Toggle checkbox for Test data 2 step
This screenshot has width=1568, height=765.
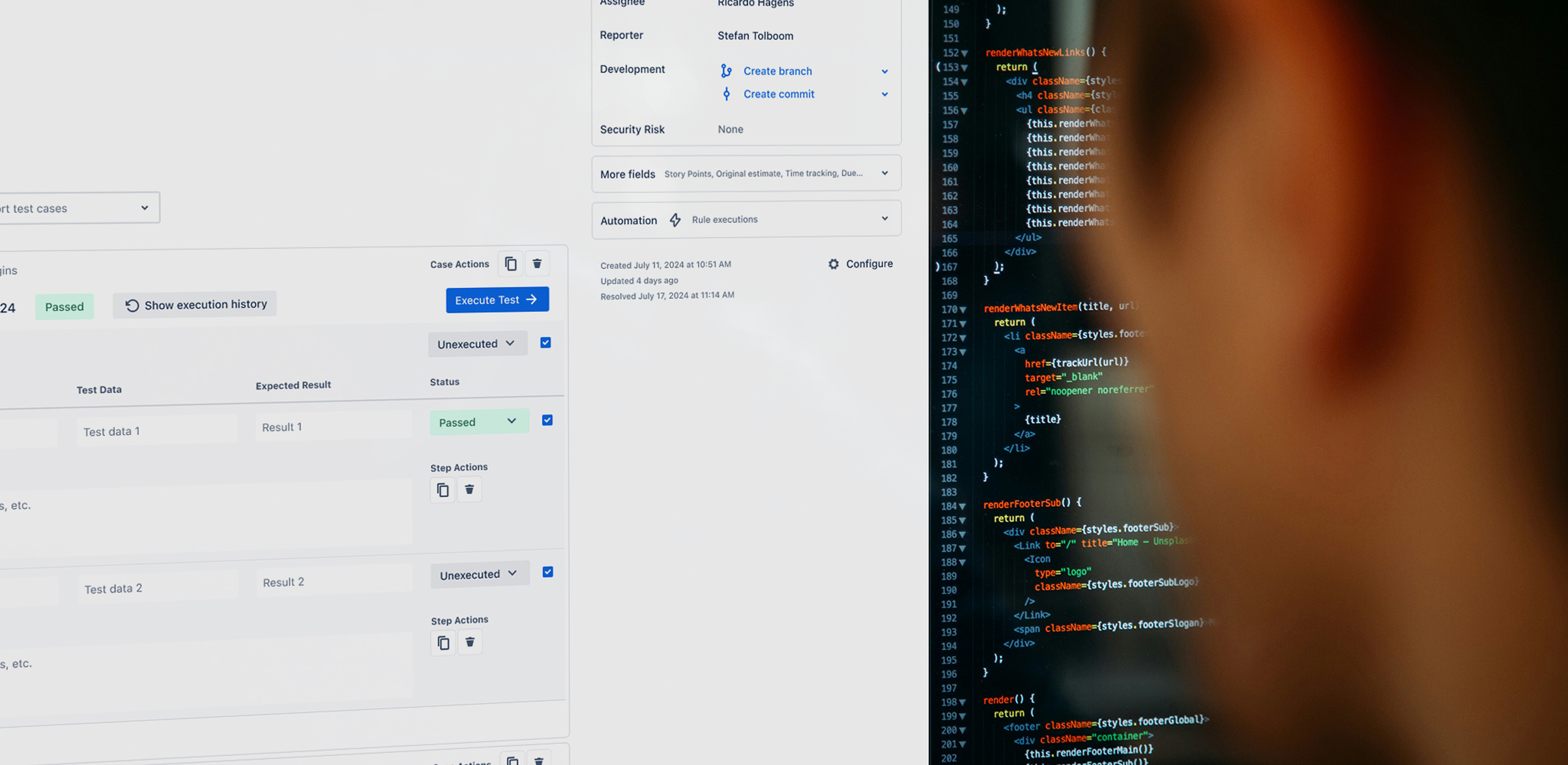(x=548, y=572)
